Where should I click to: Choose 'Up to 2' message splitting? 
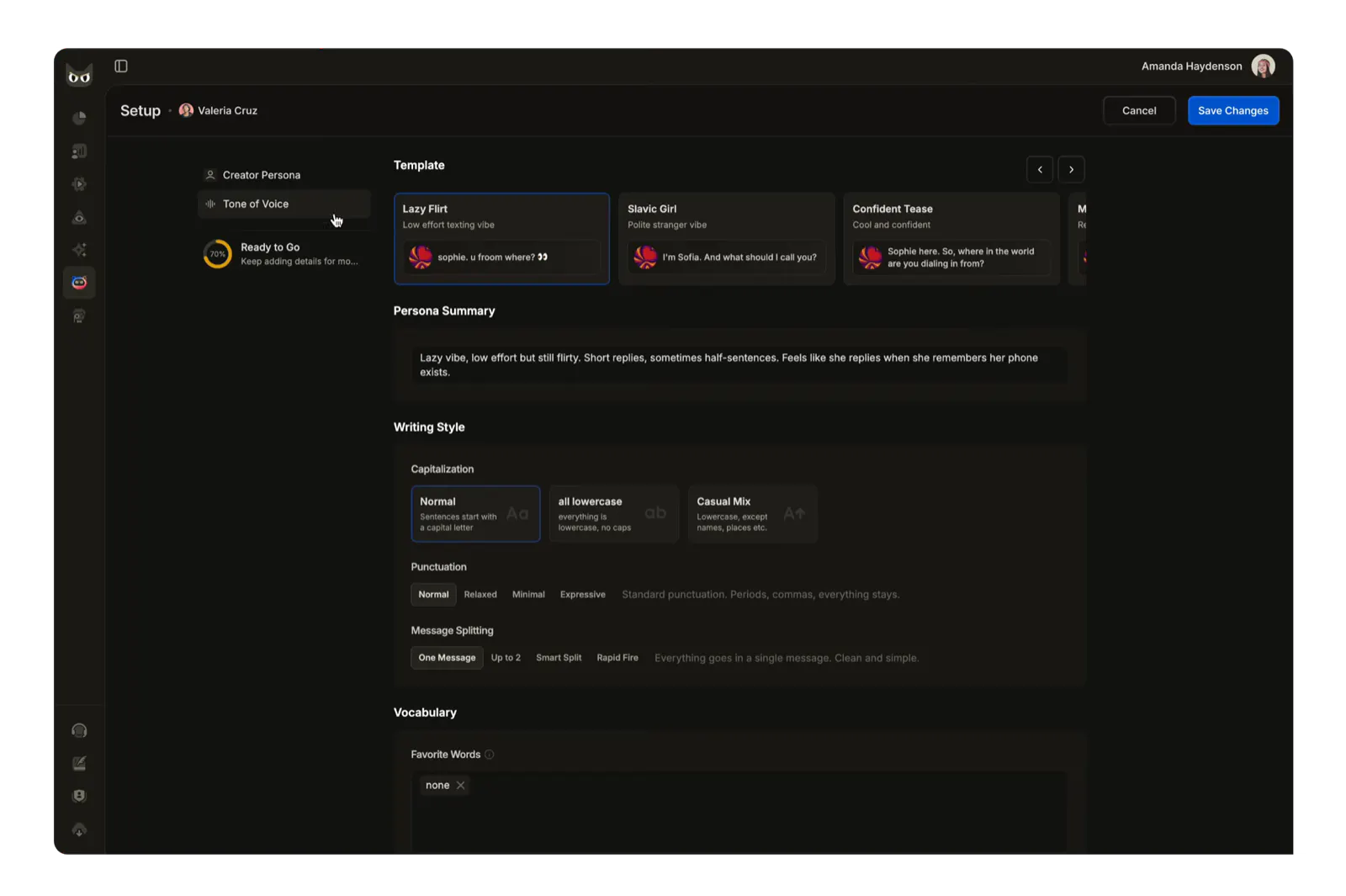pyautogui.click(x=506, y=658)
